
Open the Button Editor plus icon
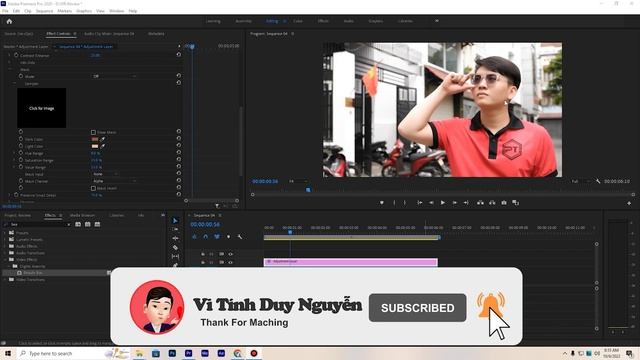[x=629, y=203]
